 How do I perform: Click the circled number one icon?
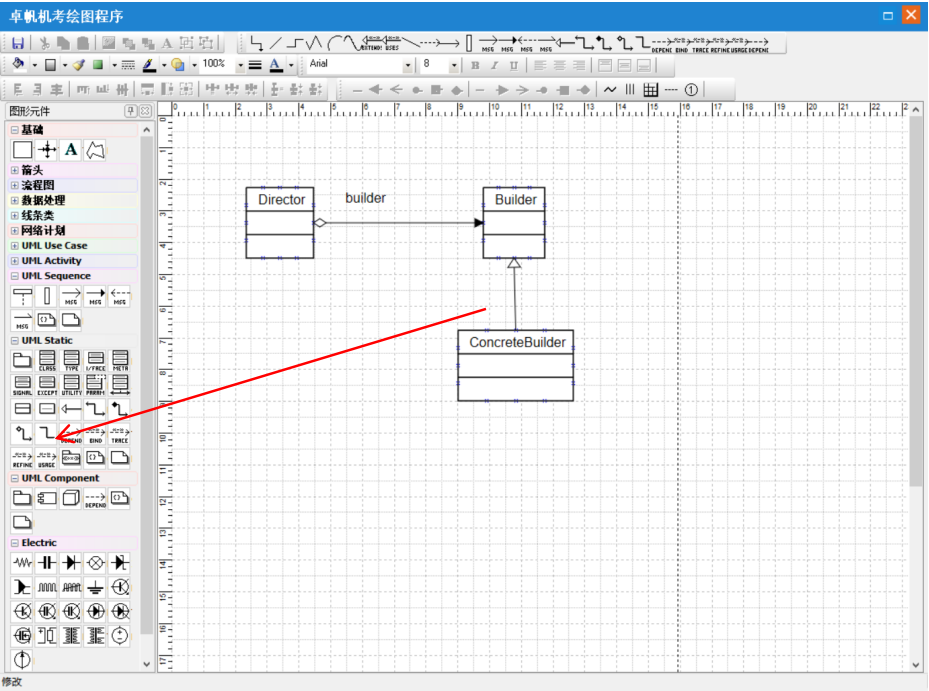691,89
